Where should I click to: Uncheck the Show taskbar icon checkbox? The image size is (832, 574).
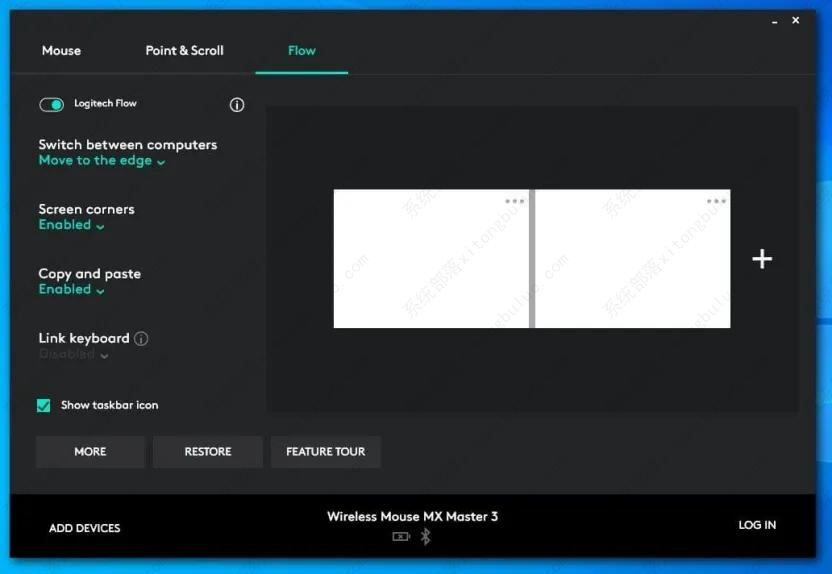point(44,405)
